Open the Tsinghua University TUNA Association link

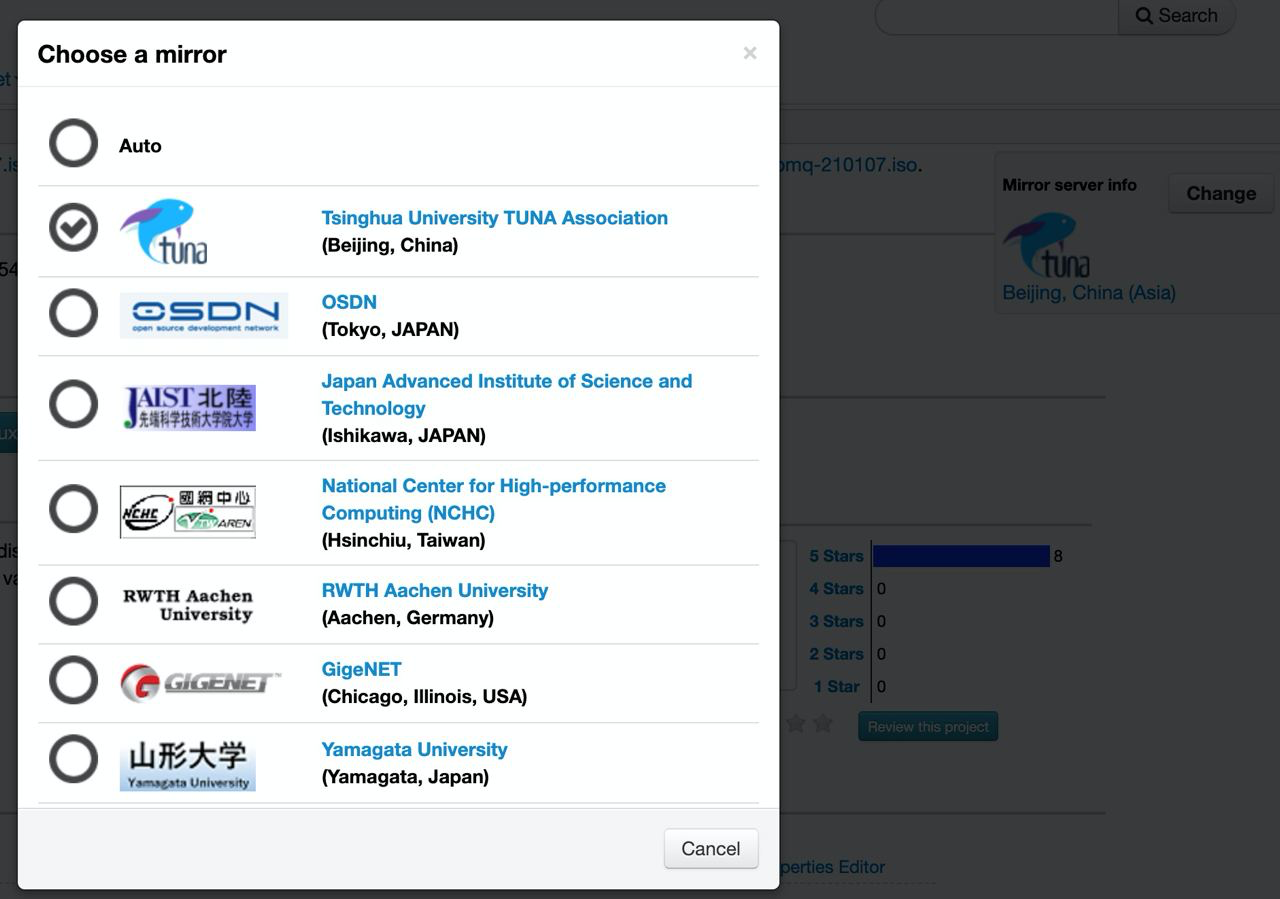click(494, 217)
